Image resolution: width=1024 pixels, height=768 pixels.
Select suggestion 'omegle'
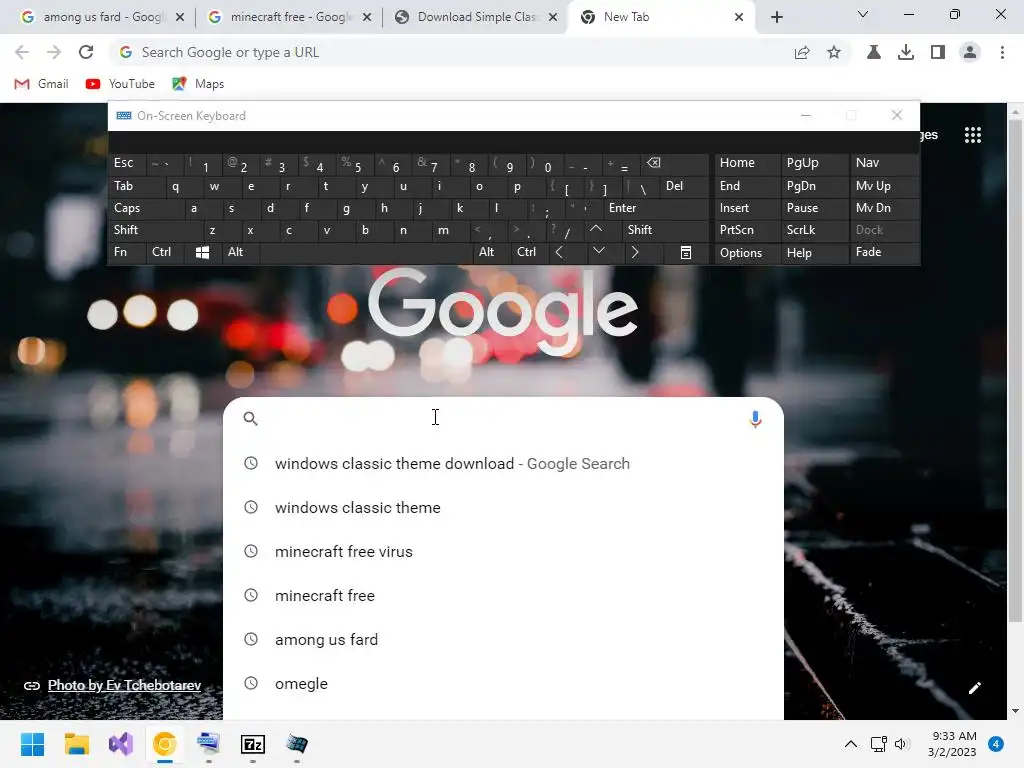(503, 684)
